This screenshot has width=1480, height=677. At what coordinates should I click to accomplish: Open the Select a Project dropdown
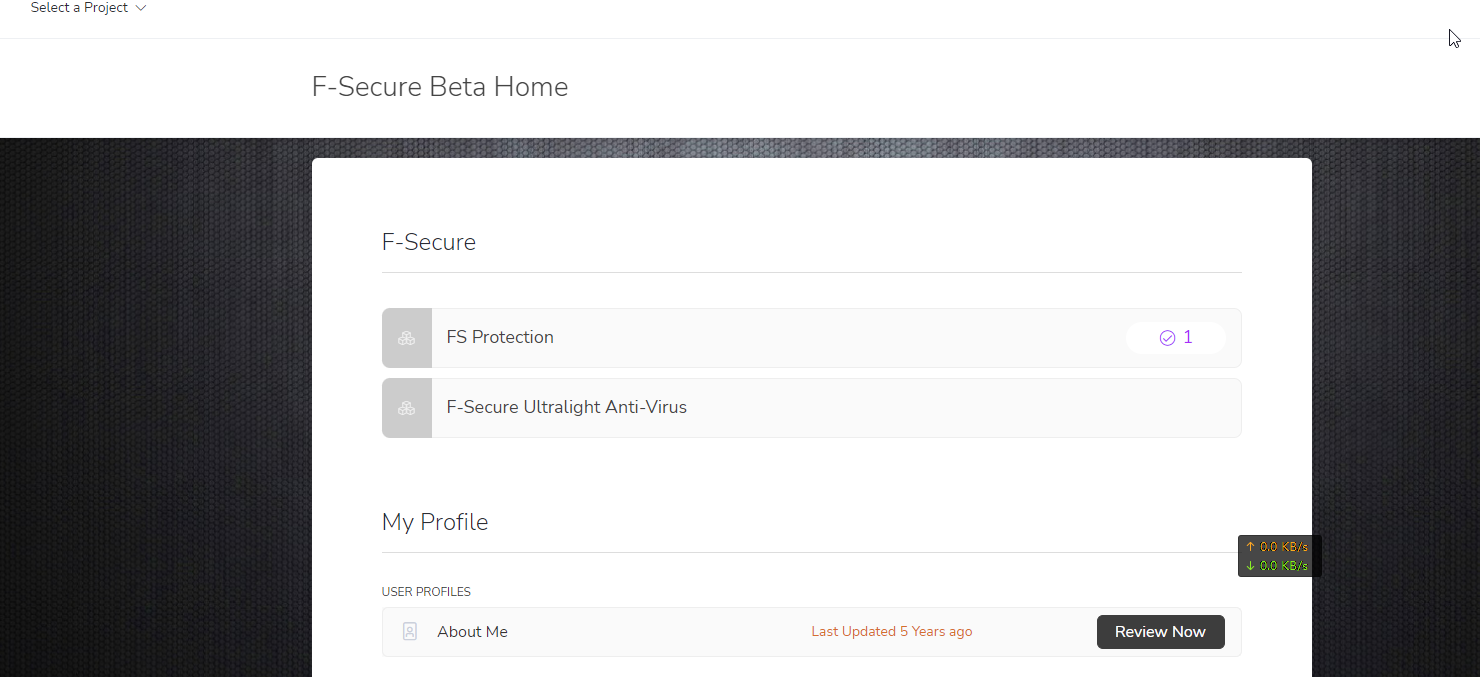point(80,8)
